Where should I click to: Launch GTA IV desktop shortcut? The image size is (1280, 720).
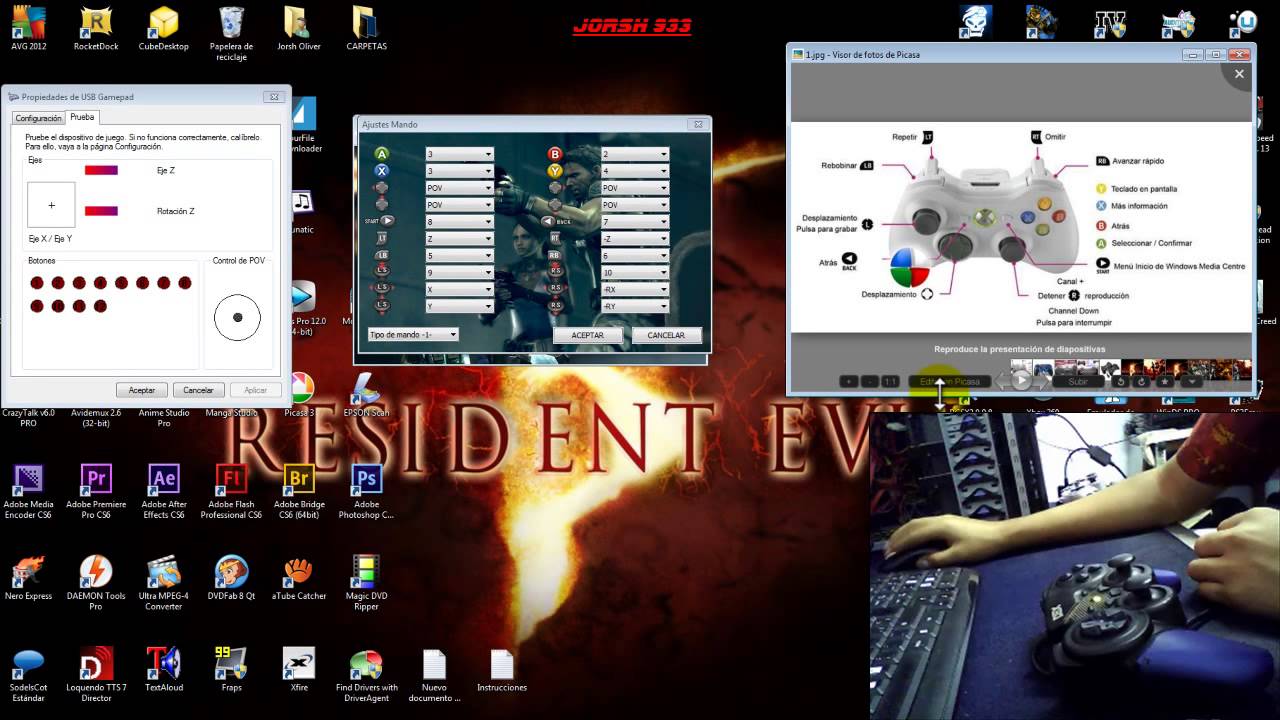click(x=1110, y=22)
